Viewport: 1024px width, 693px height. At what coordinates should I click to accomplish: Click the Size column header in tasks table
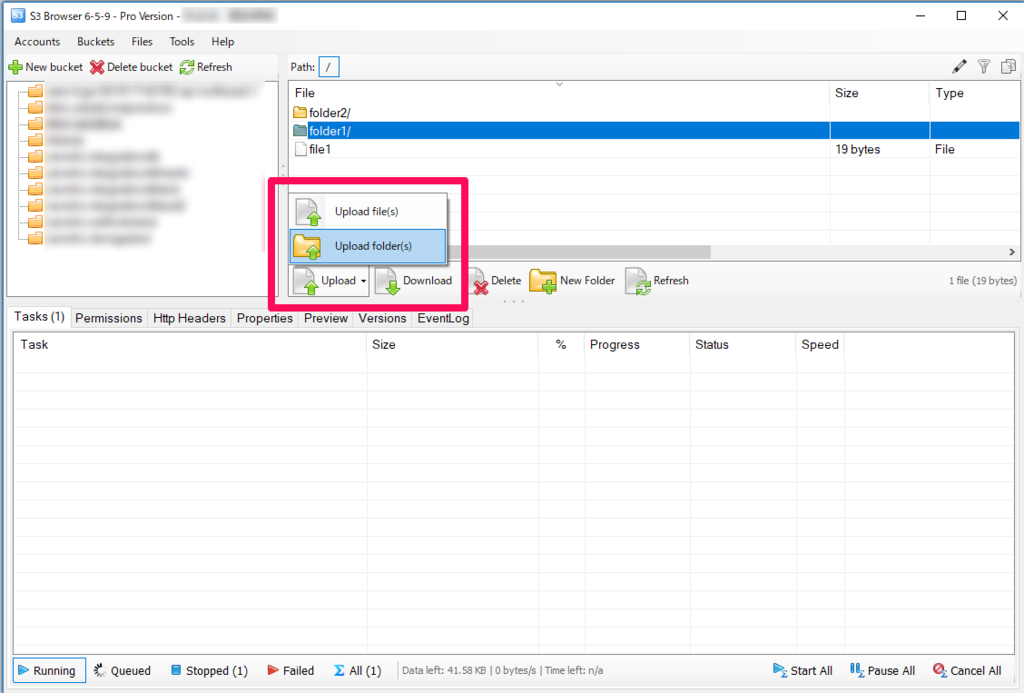[452, 344]
